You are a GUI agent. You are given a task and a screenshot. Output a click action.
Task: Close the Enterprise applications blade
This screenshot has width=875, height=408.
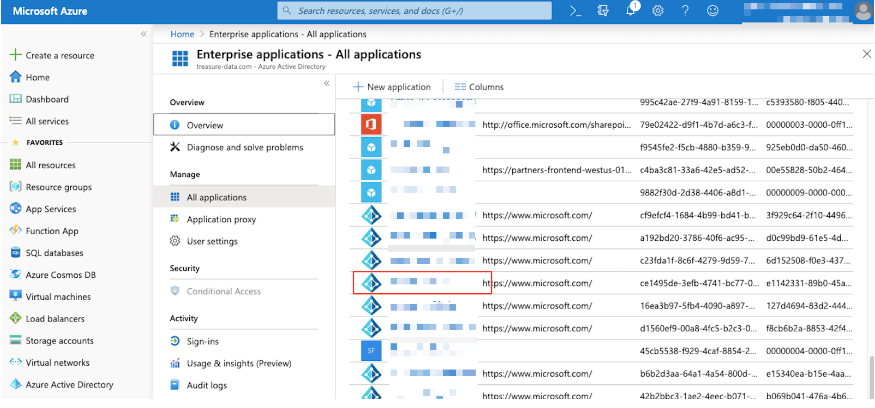pyautogui.click(x=866, y=55)
